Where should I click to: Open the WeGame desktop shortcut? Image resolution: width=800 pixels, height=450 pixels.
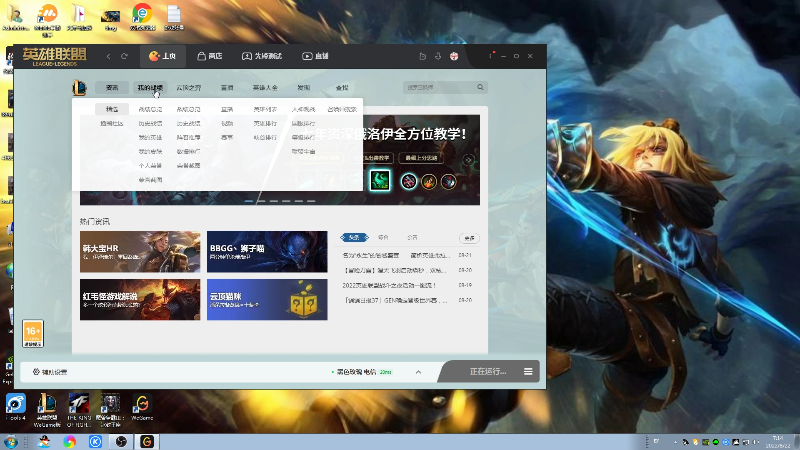click(x=142, y=407)
